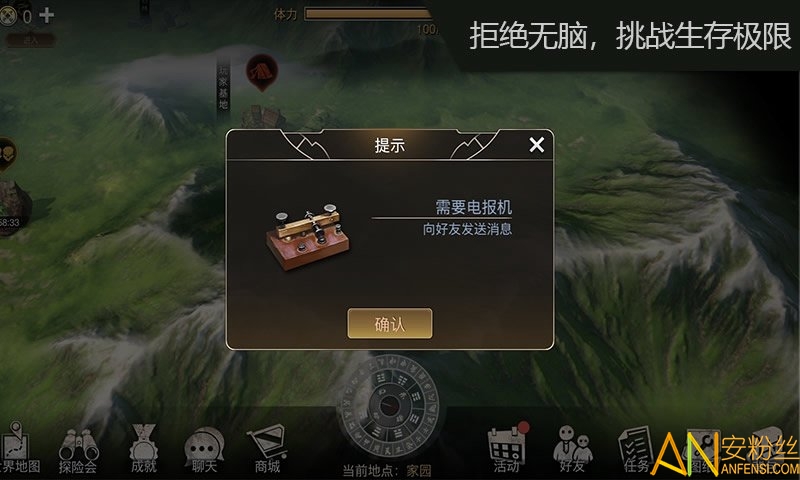This screenshot has width=800, height=480.
Task: Click the 当前地点 家园 location label
Action: coord(387,470)
